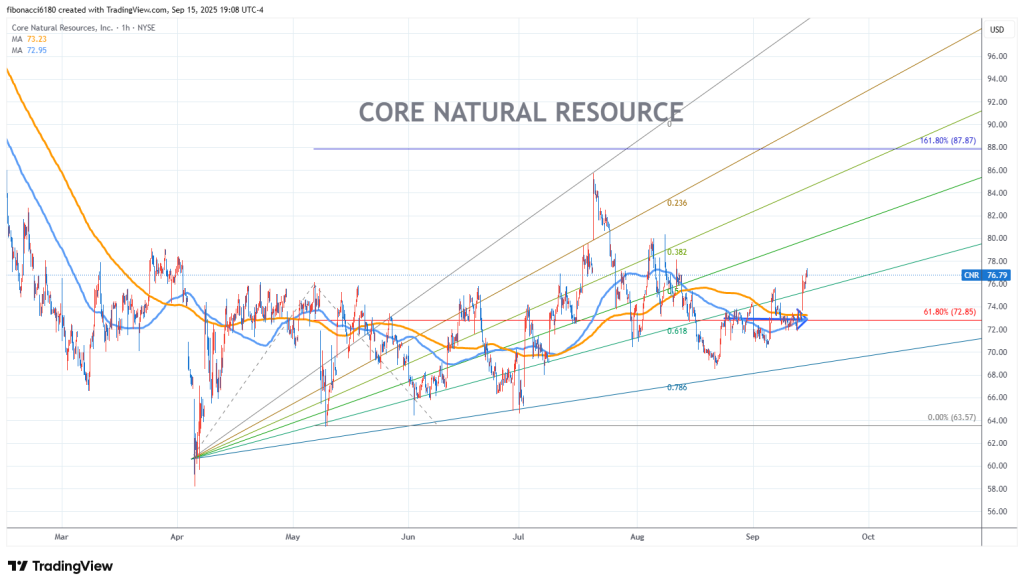
Task: Select the blue MA 72.95 indicator legend
Action: (29, 50)
